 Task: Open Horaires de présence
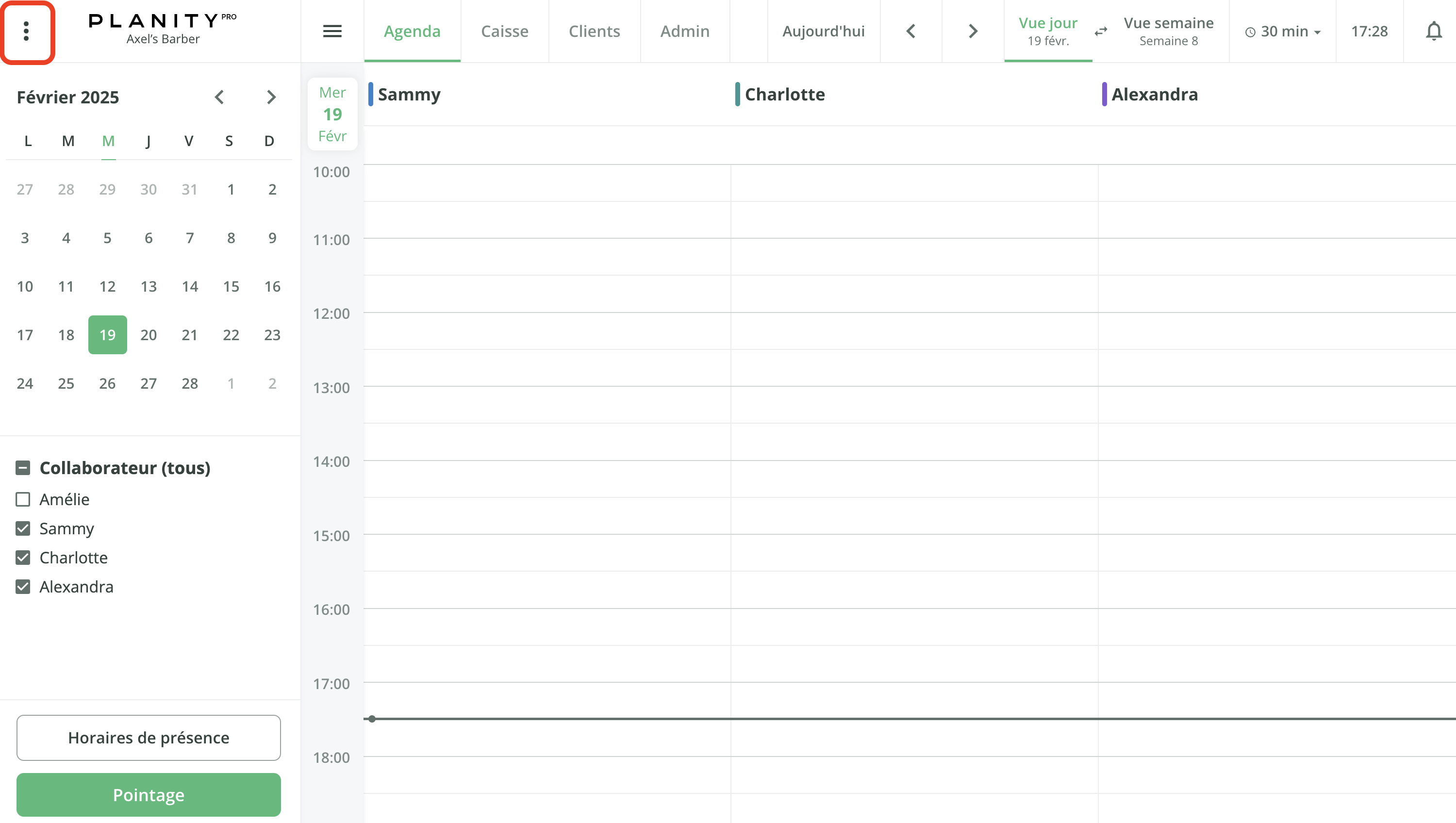point(149,737)
